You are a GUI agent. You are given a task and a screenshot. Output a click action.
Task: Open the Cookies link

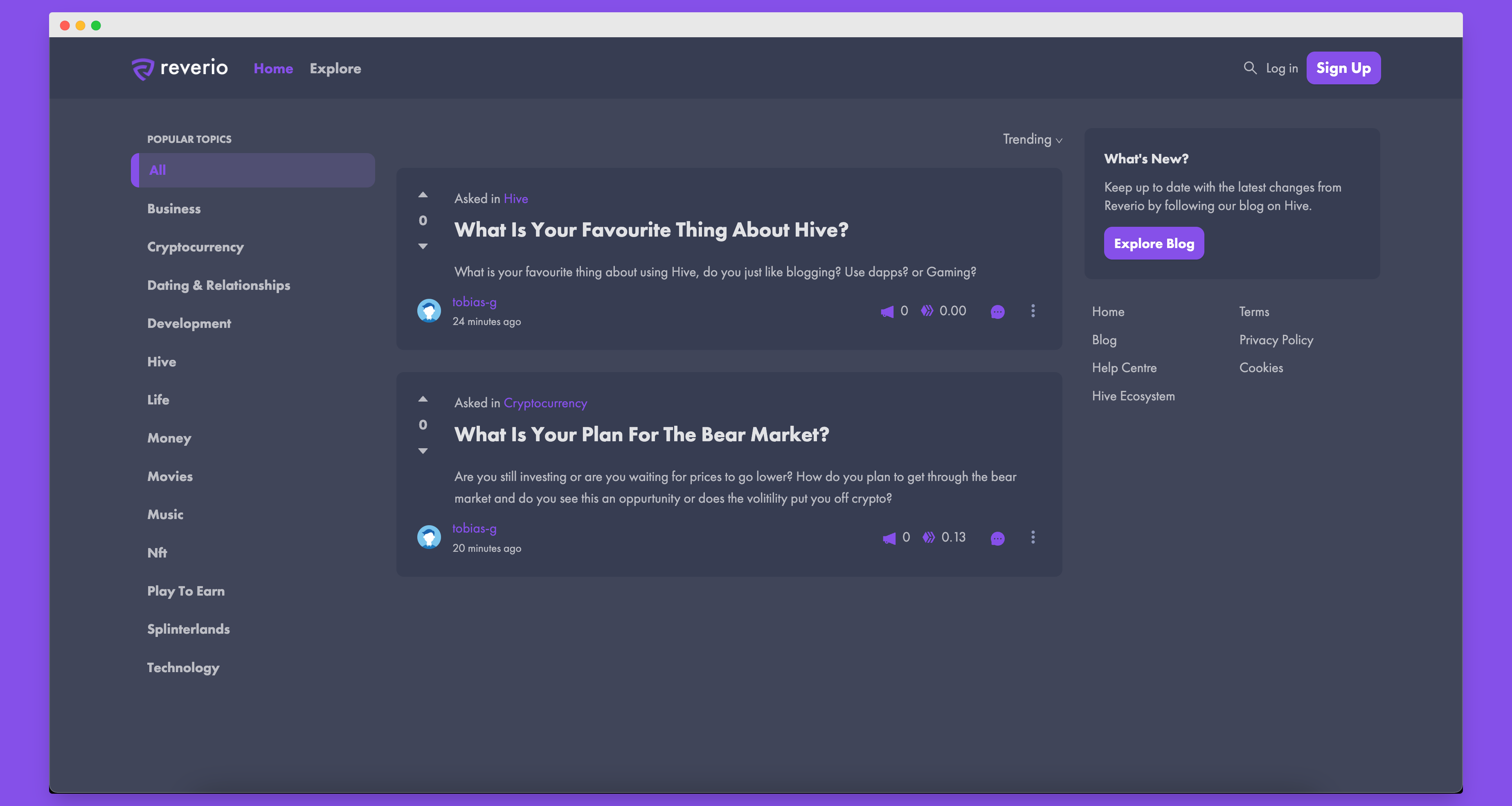(1261, 368)
